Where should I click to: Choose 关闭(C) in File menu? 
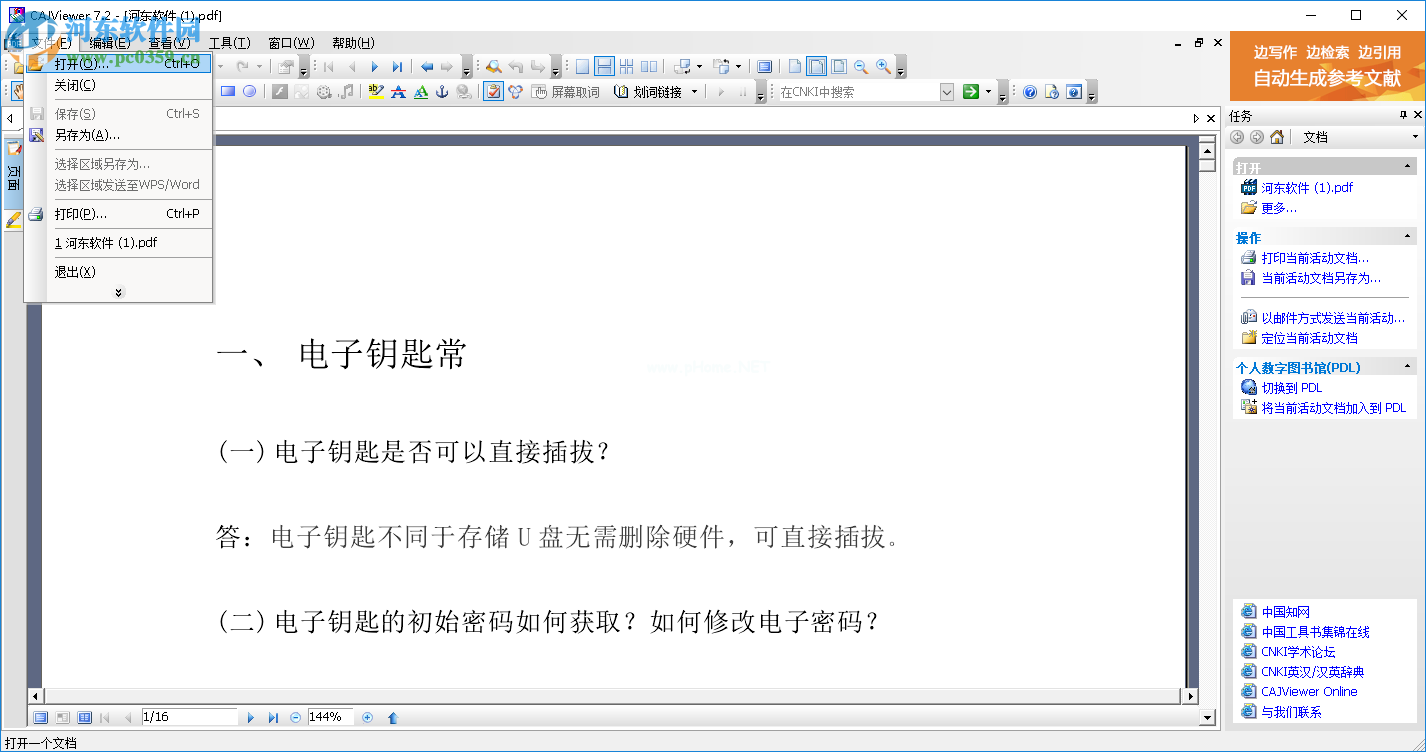118,85
